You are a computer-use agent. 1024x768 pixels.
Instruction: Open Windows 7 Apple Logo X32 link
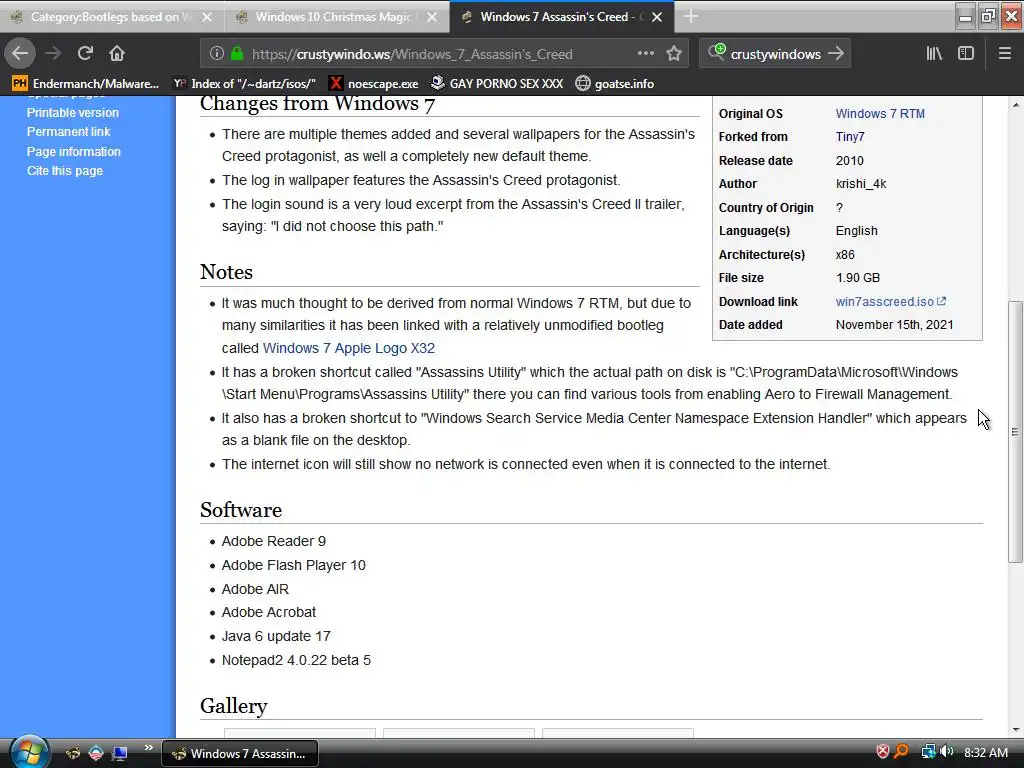pos(349,348)
